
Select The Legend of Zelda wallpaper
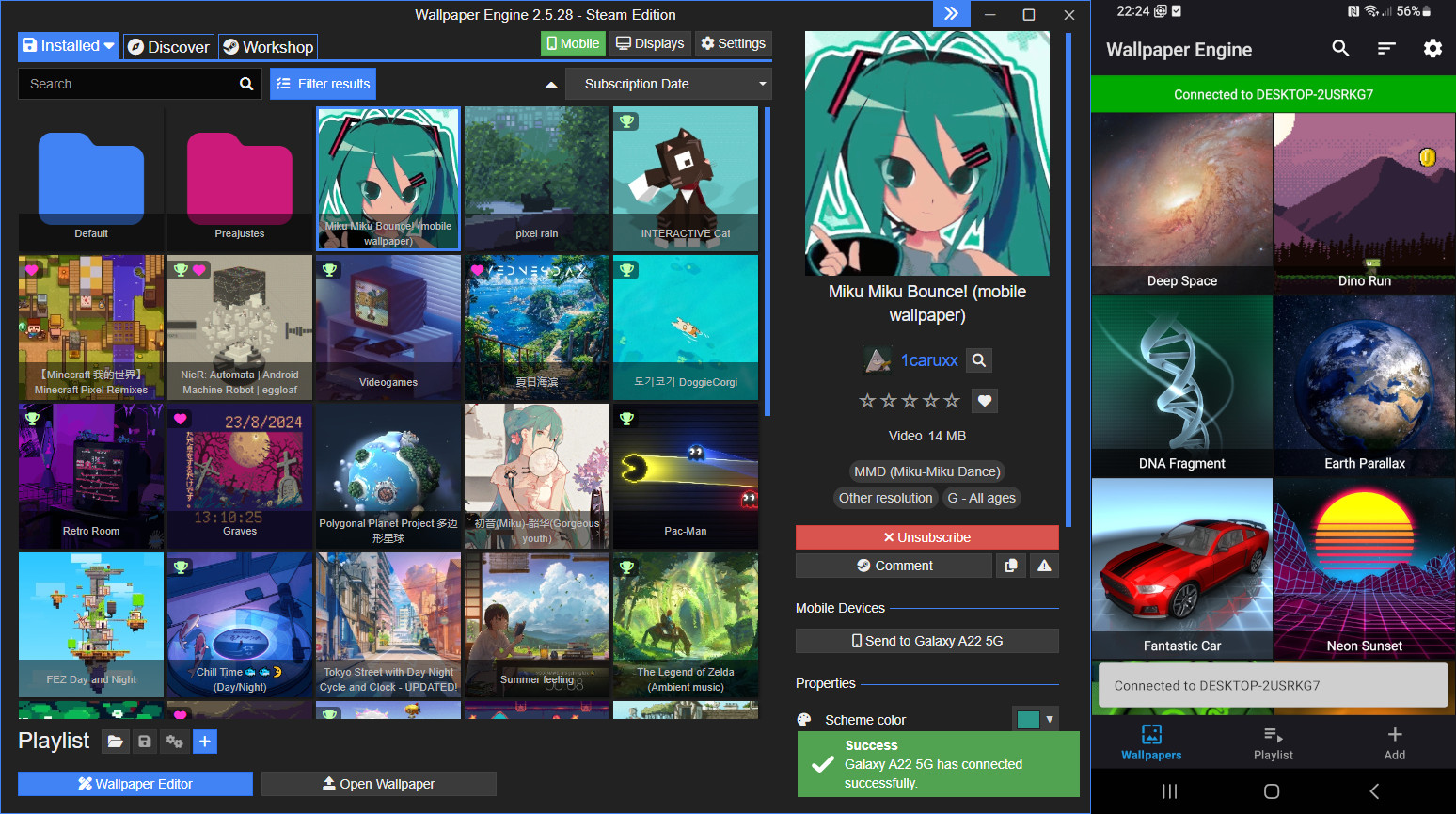point(686,625)
